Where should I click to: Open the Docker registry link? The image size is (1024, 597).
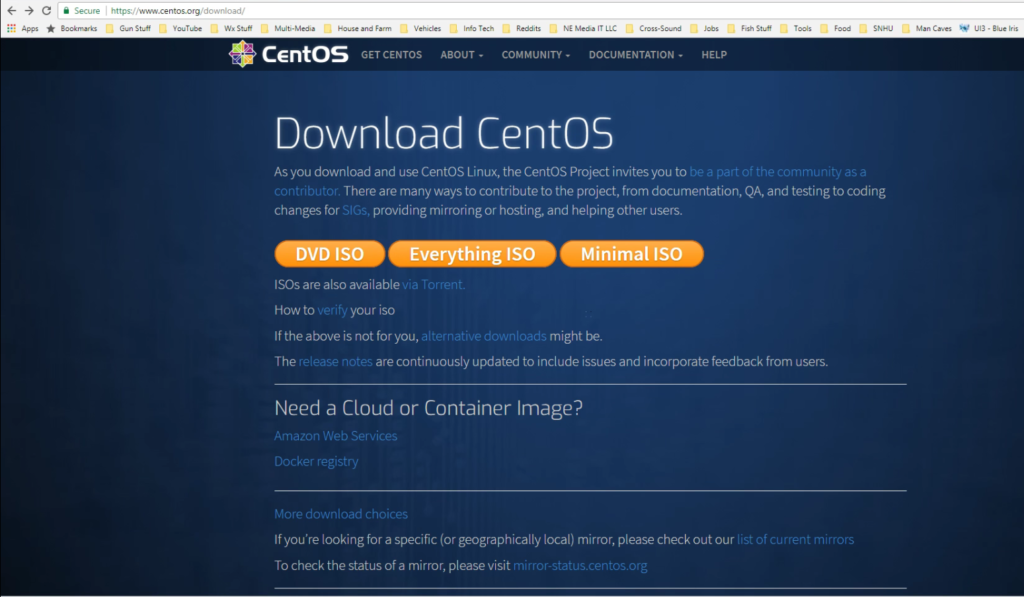pyautogui.click(x=316, y=461)
